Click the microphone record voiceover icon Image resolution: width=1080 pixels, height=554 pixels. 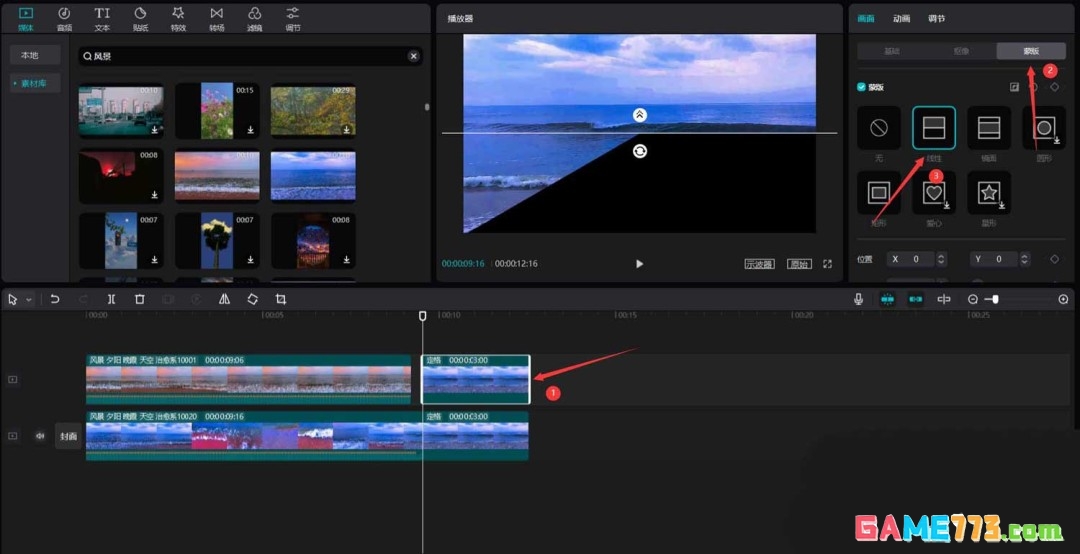click(858, 299)
